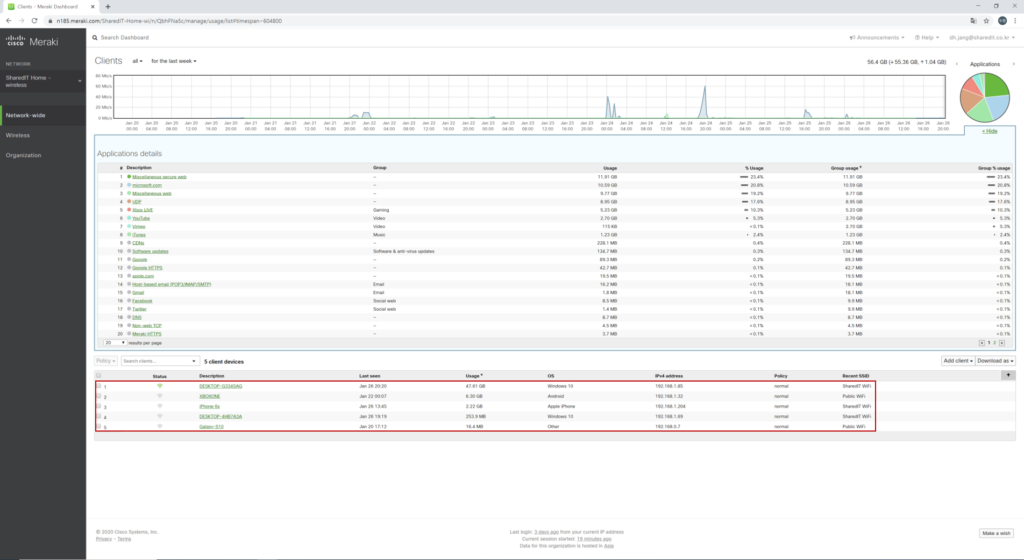
Task: Open a new browser tab
Action: (108, 6)
